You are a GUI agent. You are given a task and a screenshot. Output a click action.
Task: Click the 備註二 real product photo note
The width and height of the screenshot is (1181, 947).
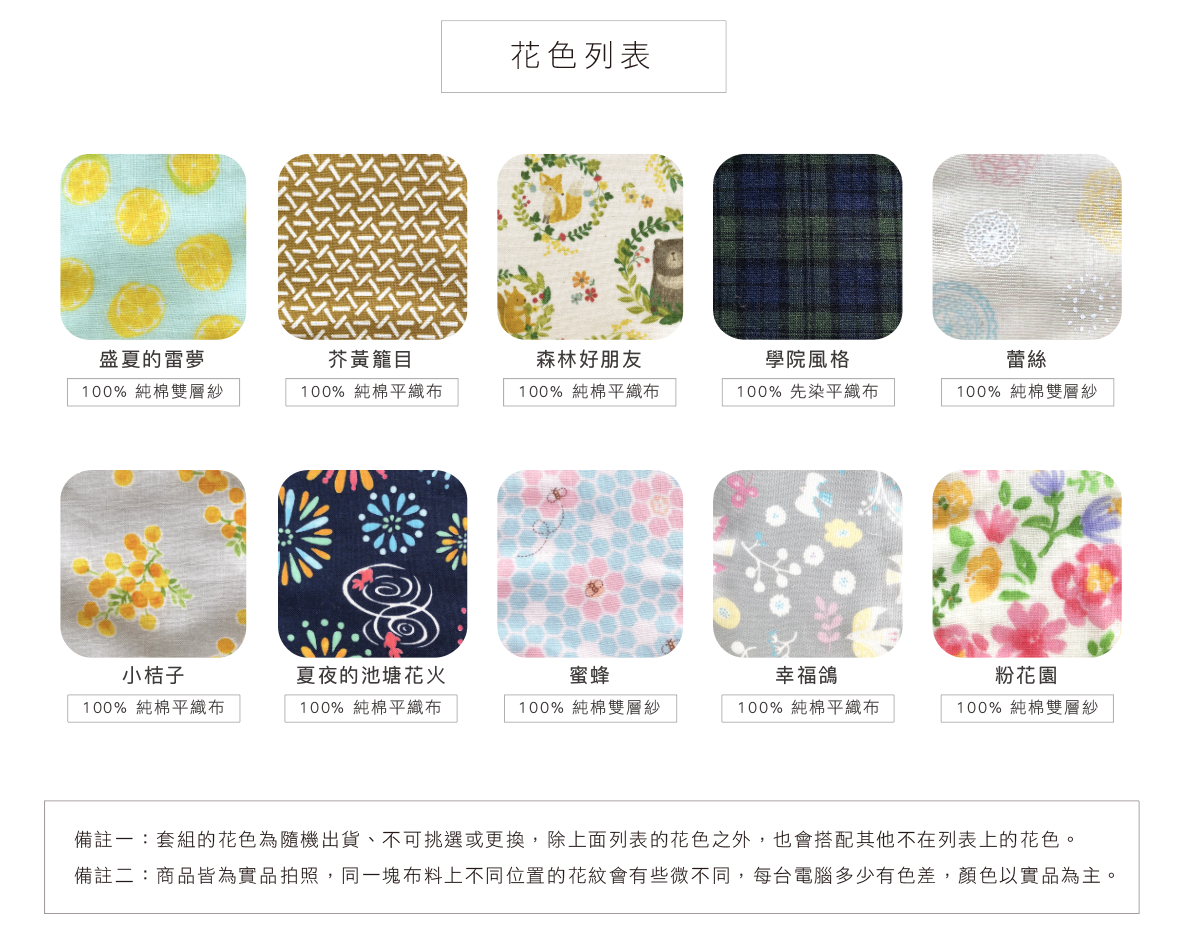597,875
